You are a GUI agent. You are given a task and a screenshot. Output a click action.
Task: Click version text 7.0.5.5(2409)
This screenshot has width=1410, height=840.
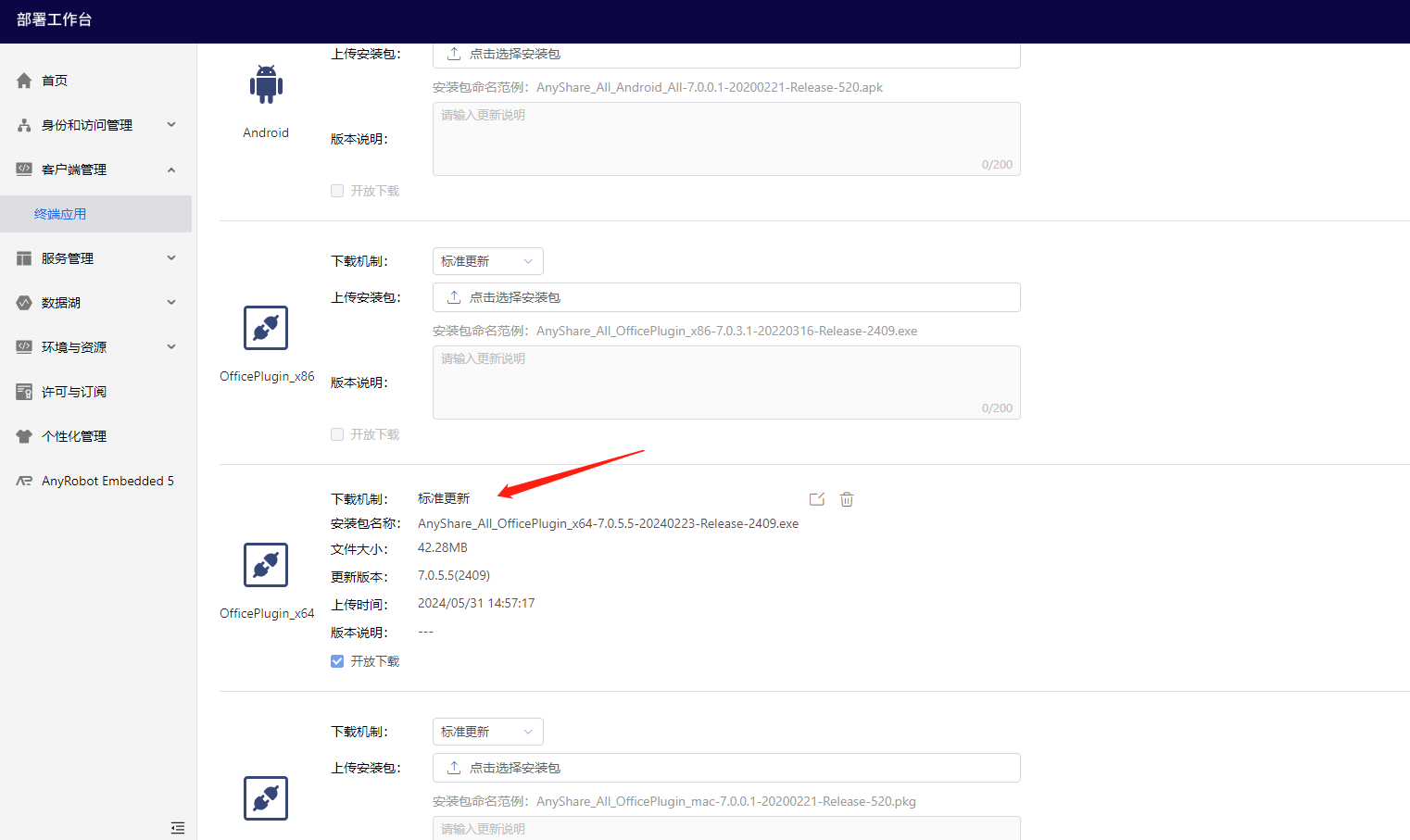454,575
